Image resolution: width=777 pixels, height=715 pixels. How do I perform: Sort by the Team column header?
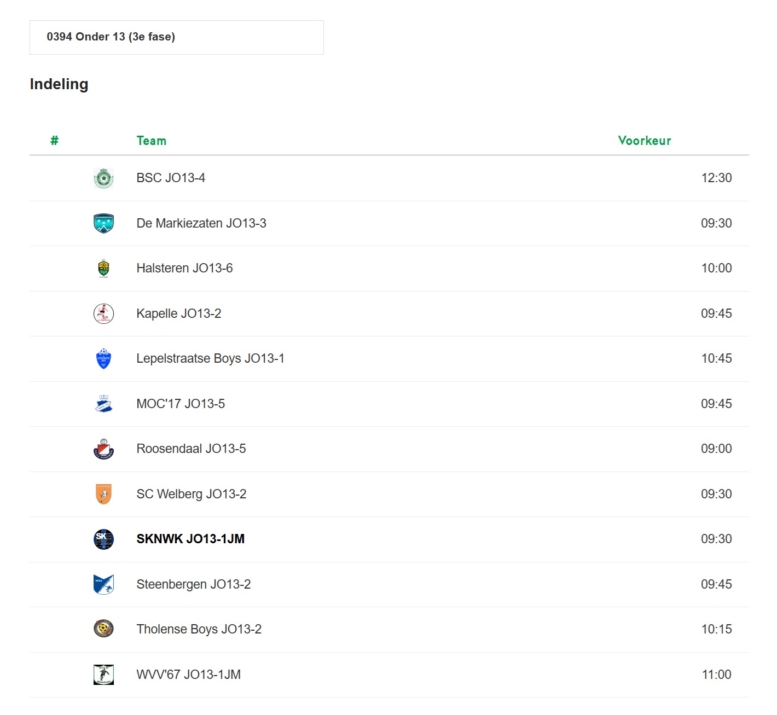click(x=151, y=141)
